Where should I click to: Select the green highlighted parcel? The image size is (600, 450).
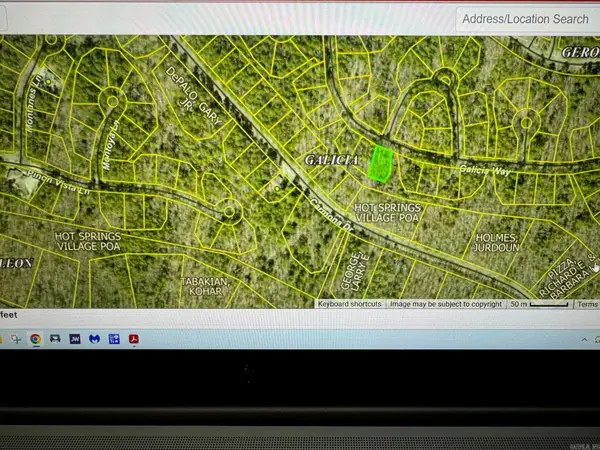[380, 162]
